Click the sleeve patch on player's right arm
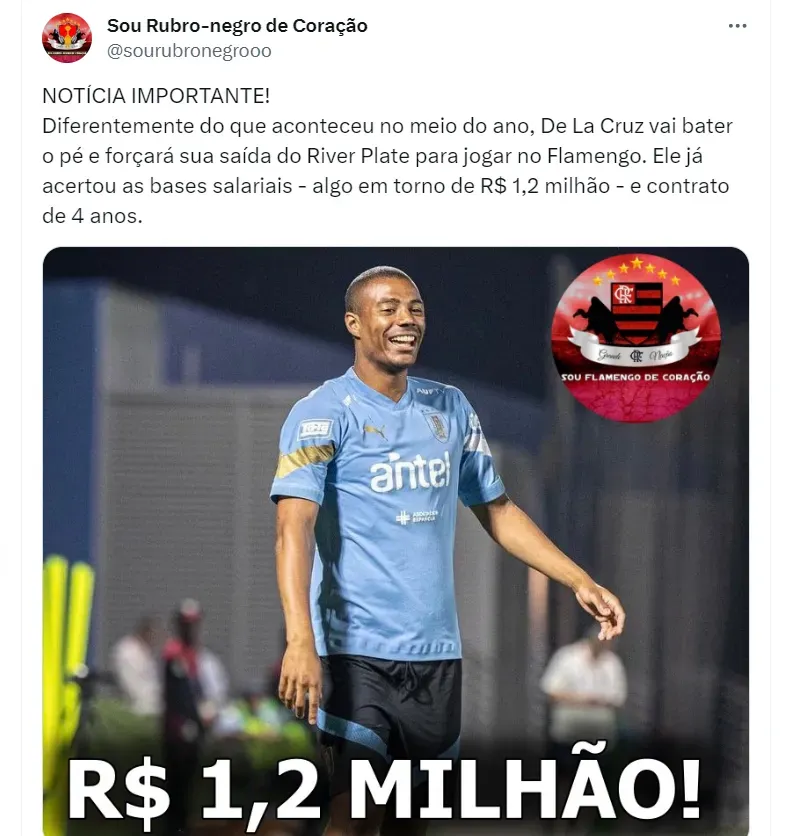The image size is (807, 836). [x=315, y=429]
